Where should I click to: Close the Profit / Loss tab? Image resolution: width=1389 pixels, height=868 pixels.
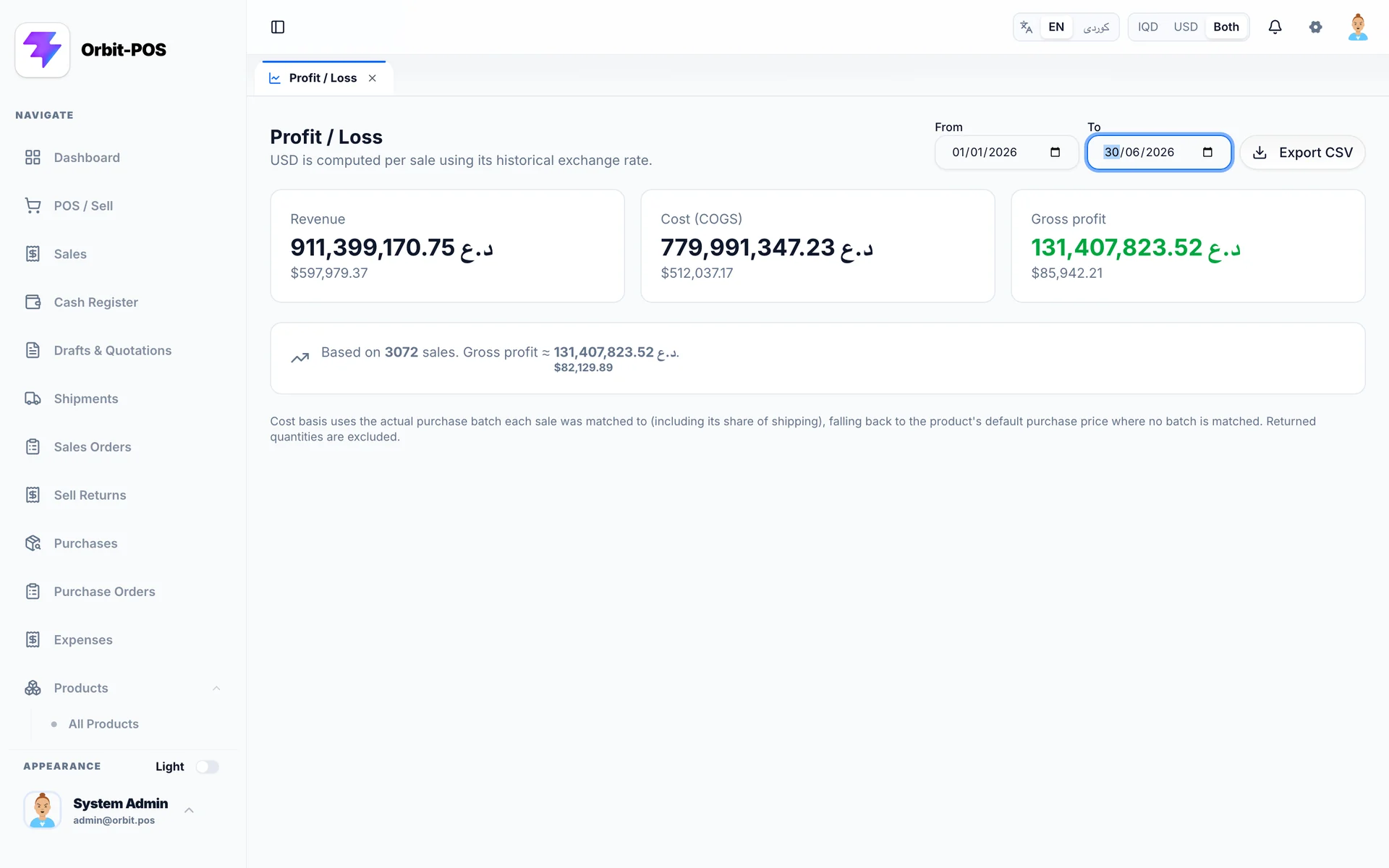pos(373,78)
